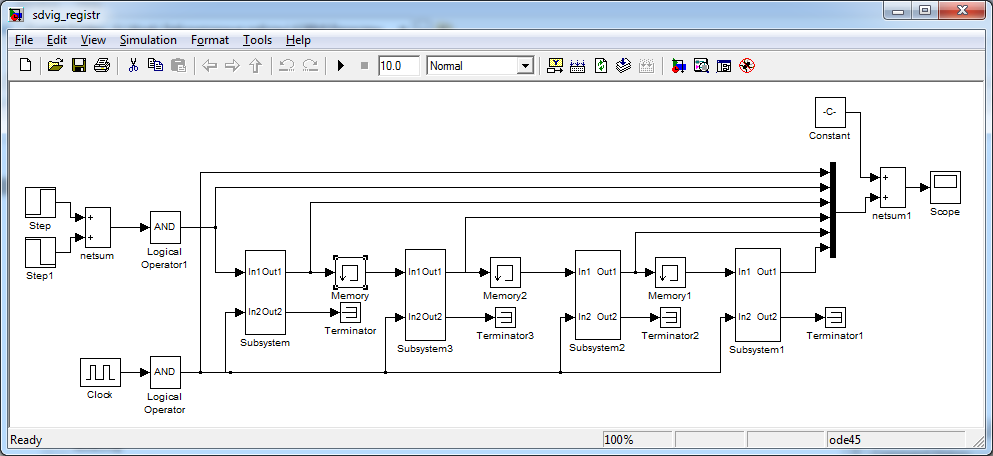Select the Subsystem block
Screen dimensions: 993x456
(x=265, y=292)
